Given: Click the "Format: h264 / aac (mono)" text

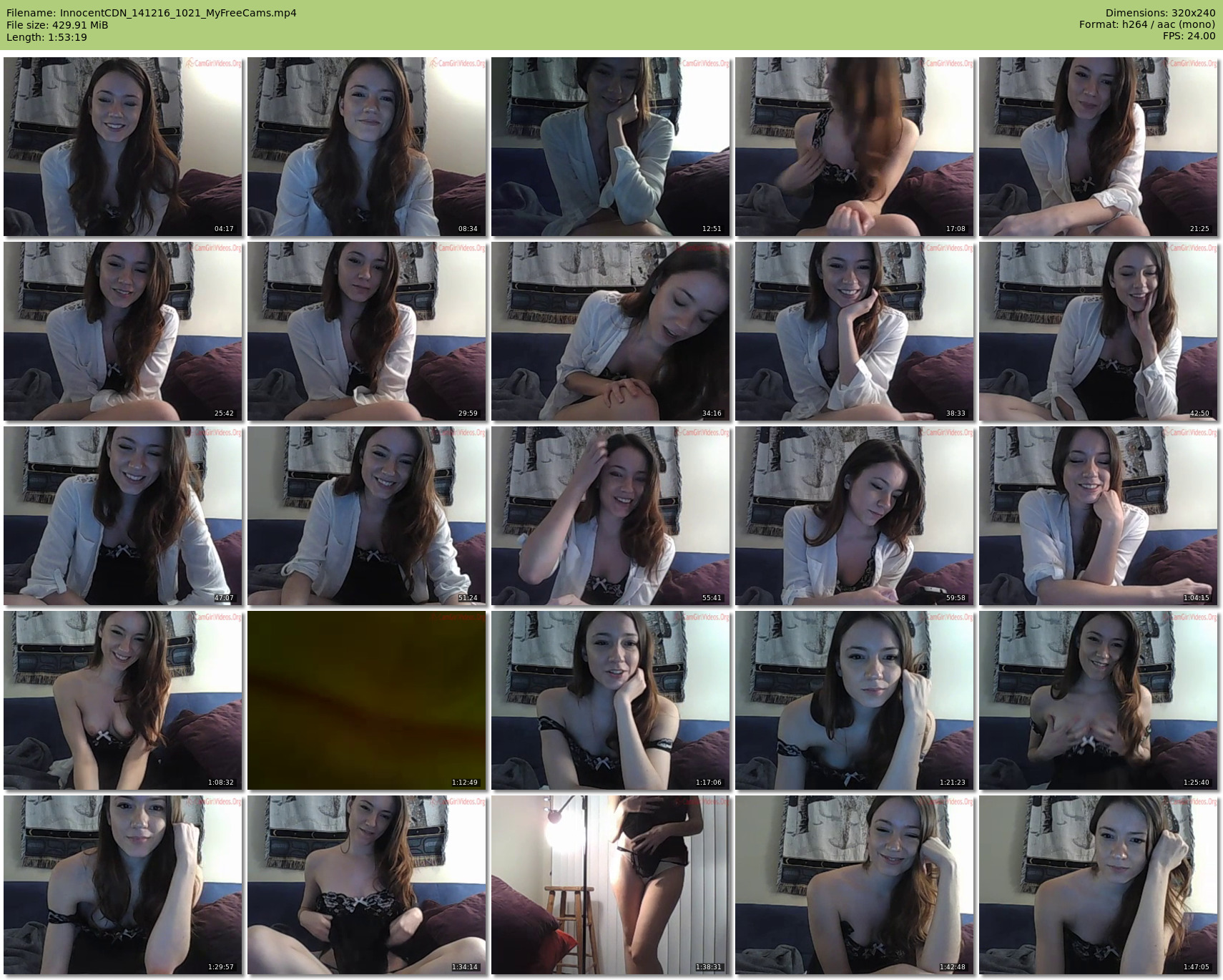Looking at the screenshot, I should 1147,25.
